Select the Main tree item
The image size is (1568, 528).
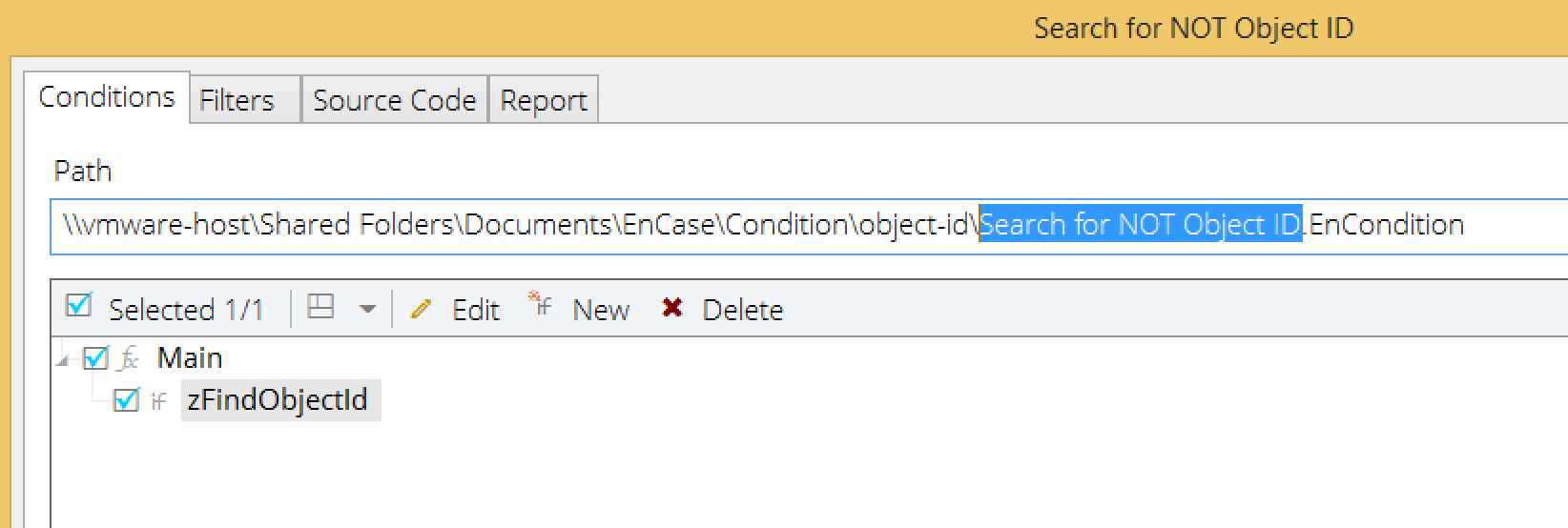click(190, 358)
